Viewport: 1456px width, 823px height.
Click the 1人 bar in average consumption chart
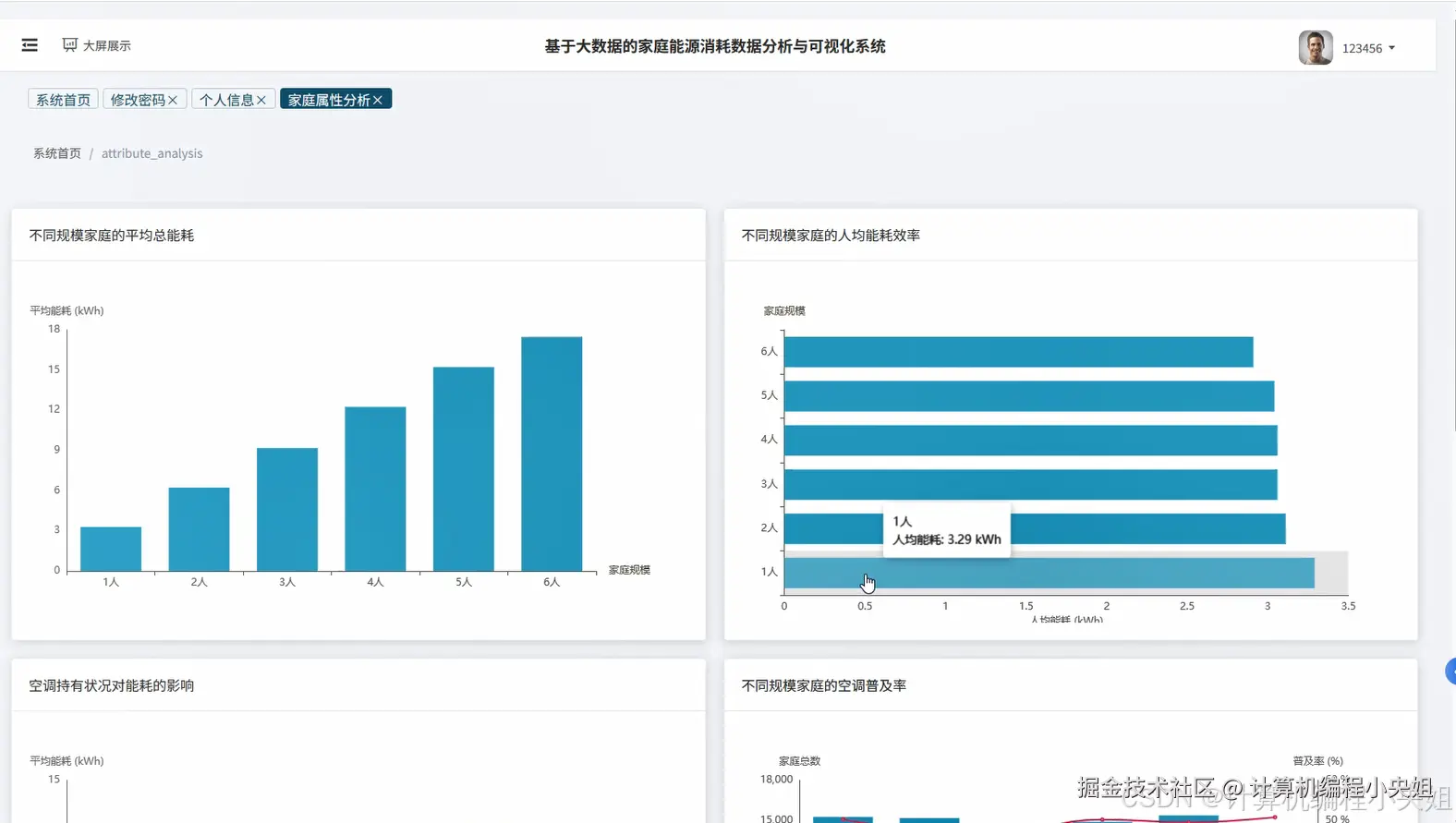coord(111,549)
